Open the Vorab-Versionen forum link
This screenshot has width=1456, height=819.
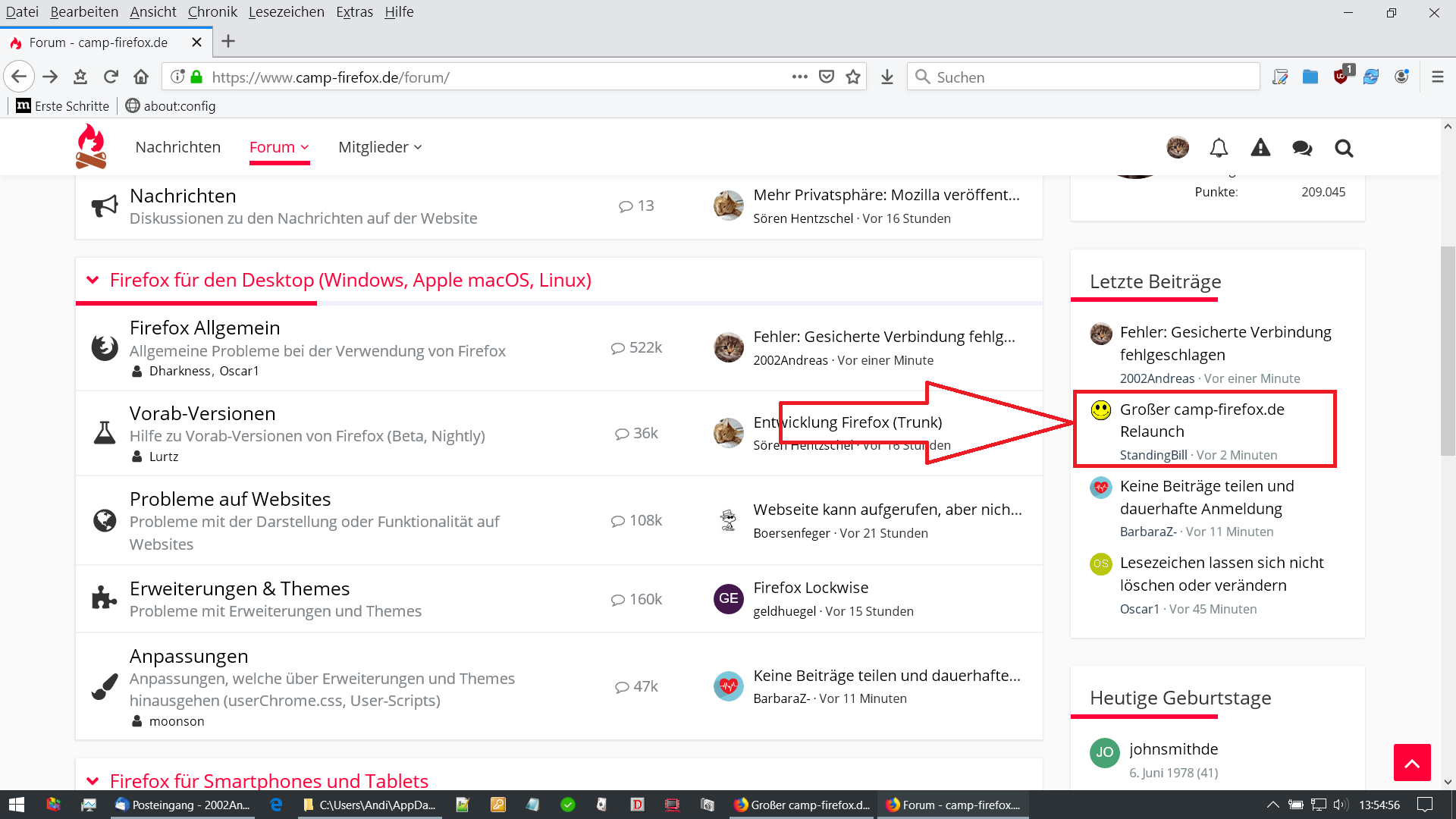(x=202, y=413)
